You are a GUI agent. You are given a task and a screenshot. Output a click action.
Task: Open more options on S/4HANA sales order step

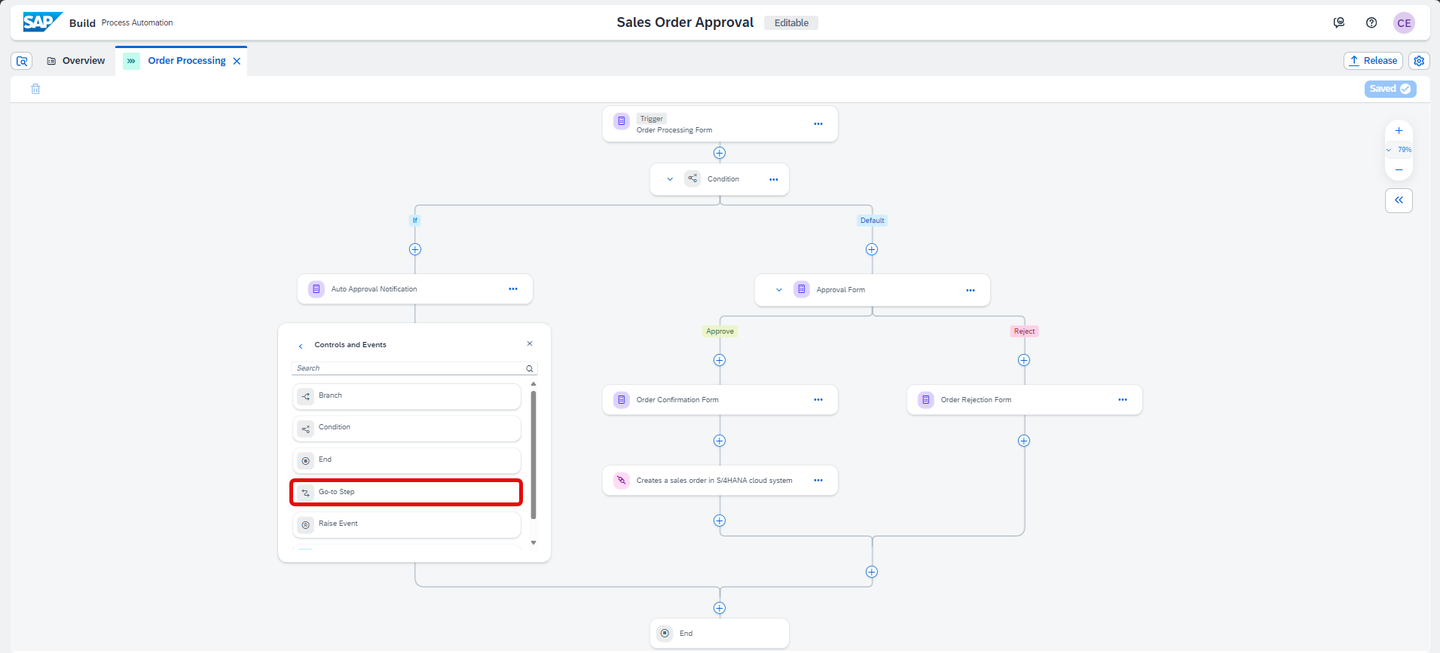[818, 480]
